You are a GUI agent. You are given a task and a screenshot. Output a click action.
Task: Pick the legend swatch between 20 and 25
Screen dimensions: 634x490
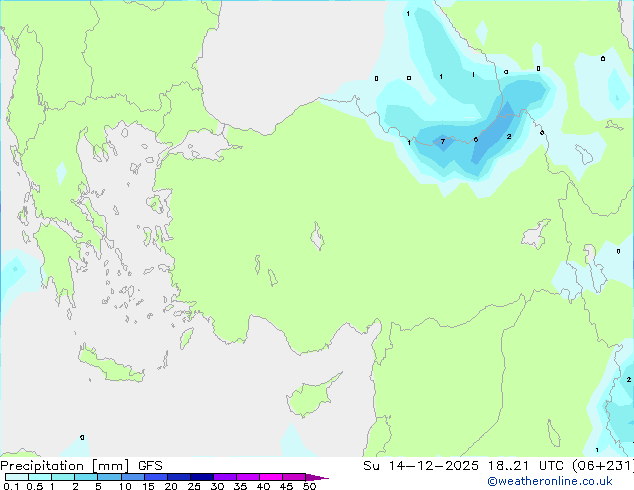[178, 477]
